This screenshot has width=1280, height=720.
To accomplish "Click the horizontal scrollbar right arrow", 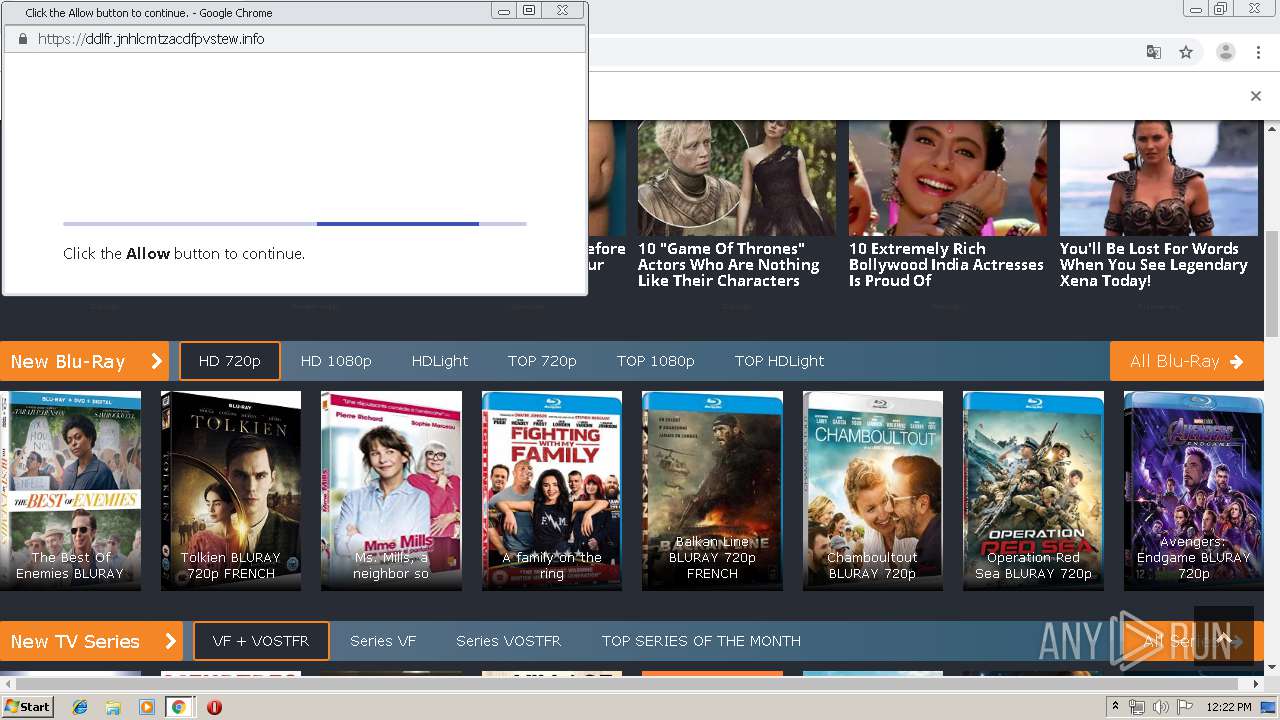I will click(1256, 684).
